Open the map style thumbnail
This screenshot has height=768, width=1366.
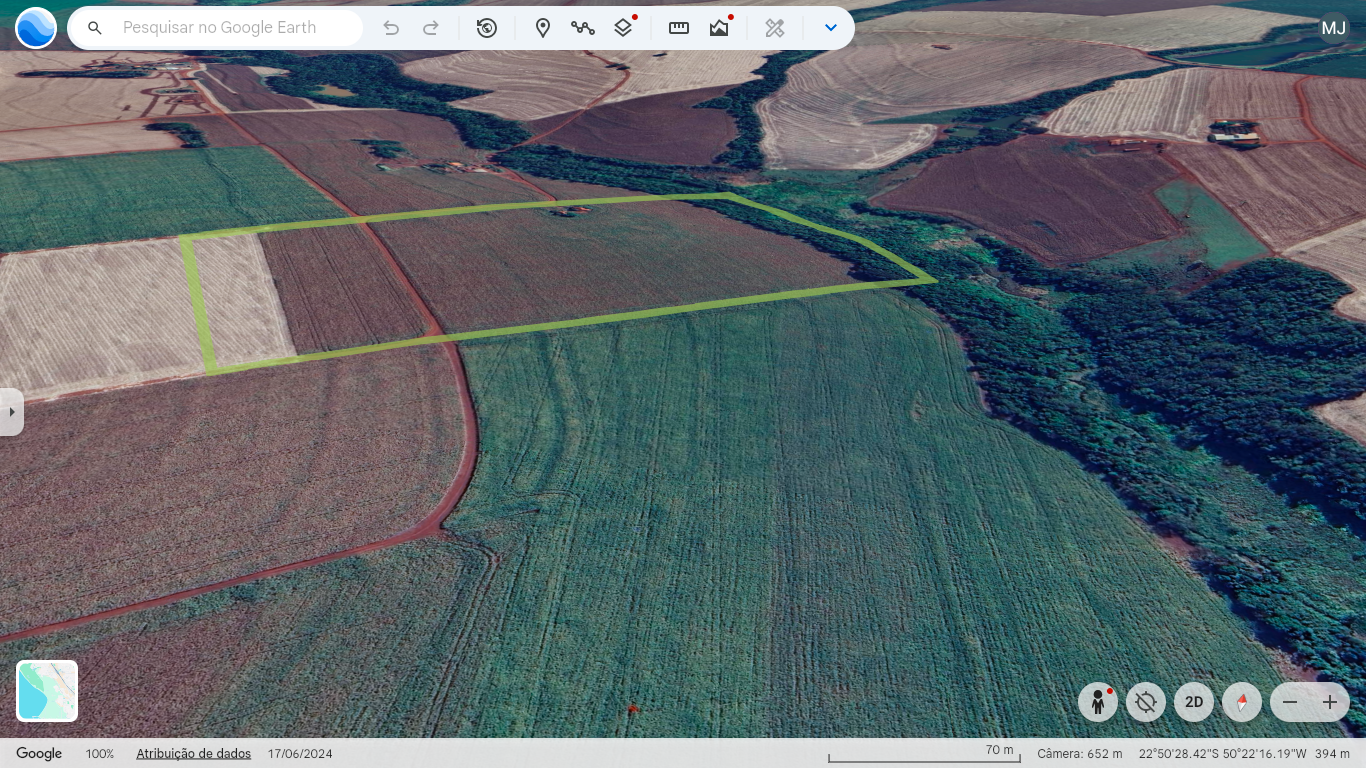click(47, 691)
